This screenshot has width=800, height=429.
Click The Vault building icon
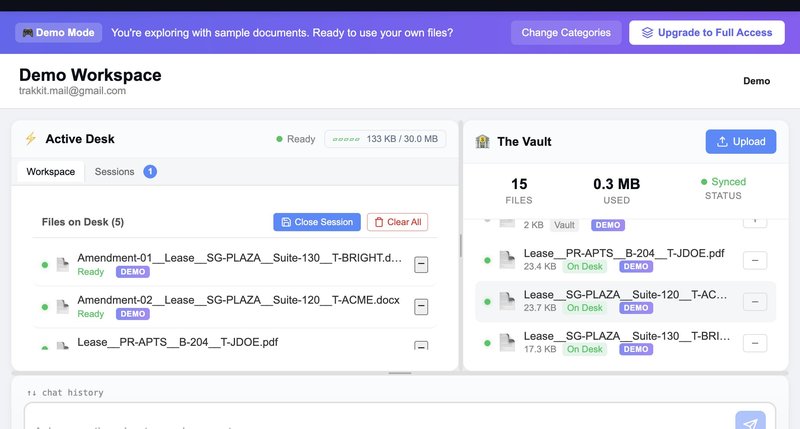pyautogui.click(x=482, y=141)
